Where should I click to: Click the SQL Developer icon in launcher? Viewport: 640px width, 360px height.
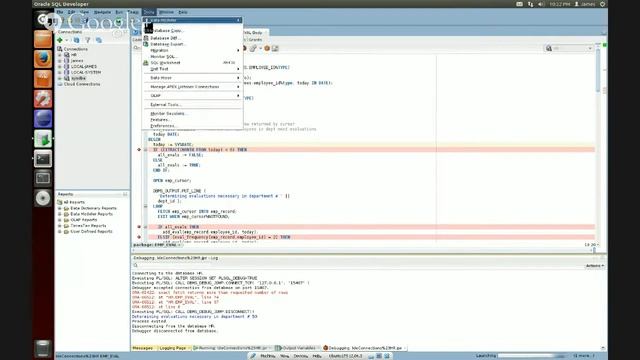pos(43,139)
